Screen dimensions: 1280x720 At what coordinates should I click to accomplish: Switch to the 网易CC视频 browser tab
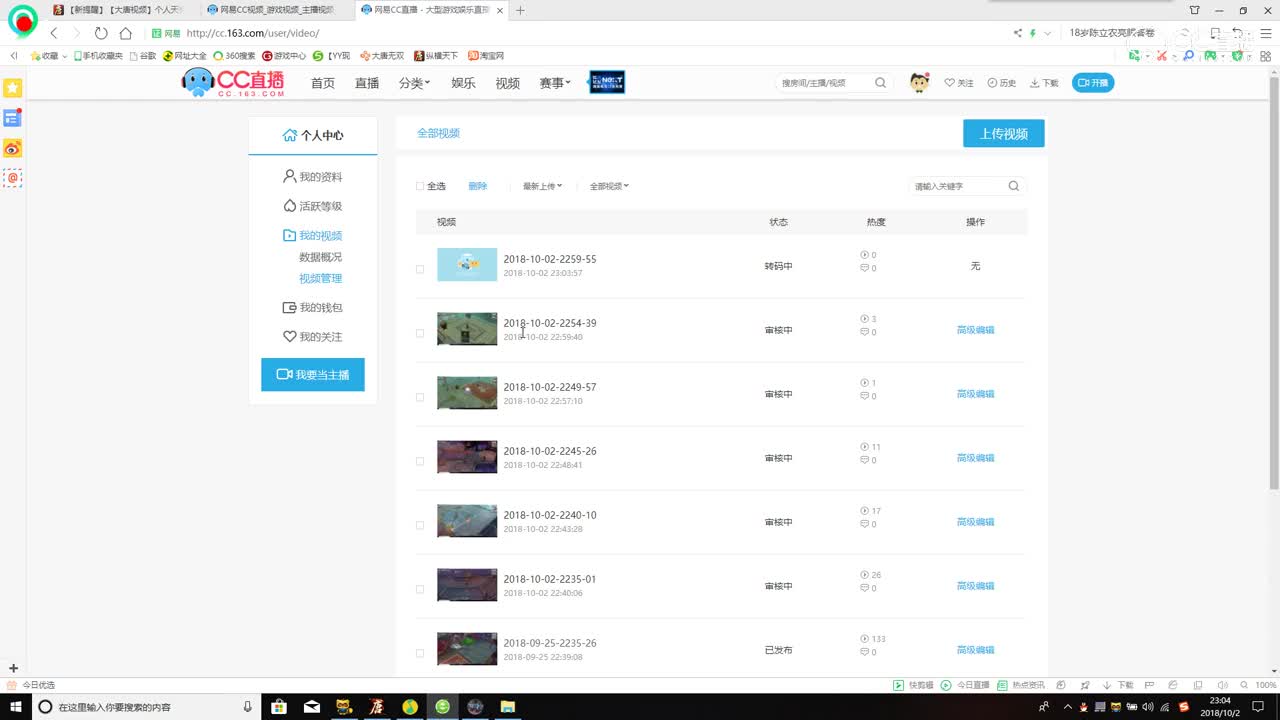pos(276,10)
